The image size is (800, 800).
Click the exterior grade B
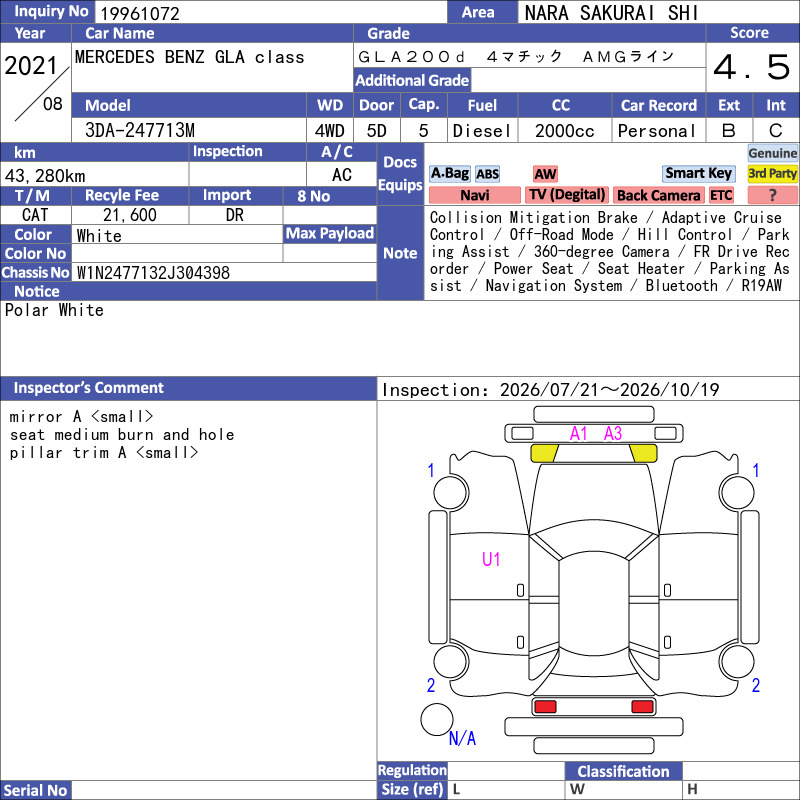[x=729, y=131]
